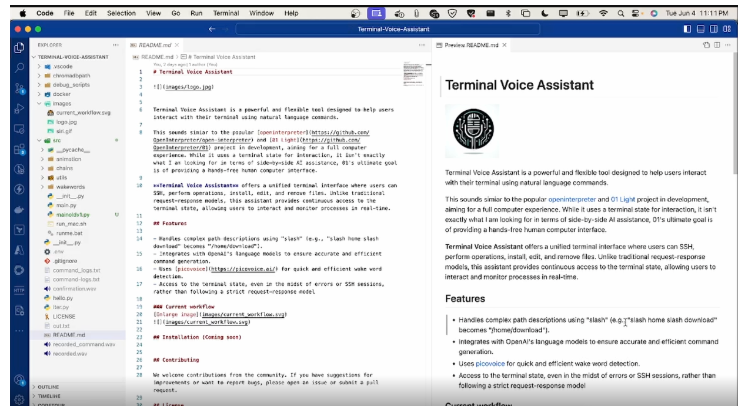Open the Explorer view in activity bar
The image size is (746, 412).
(x=19, y=48)
